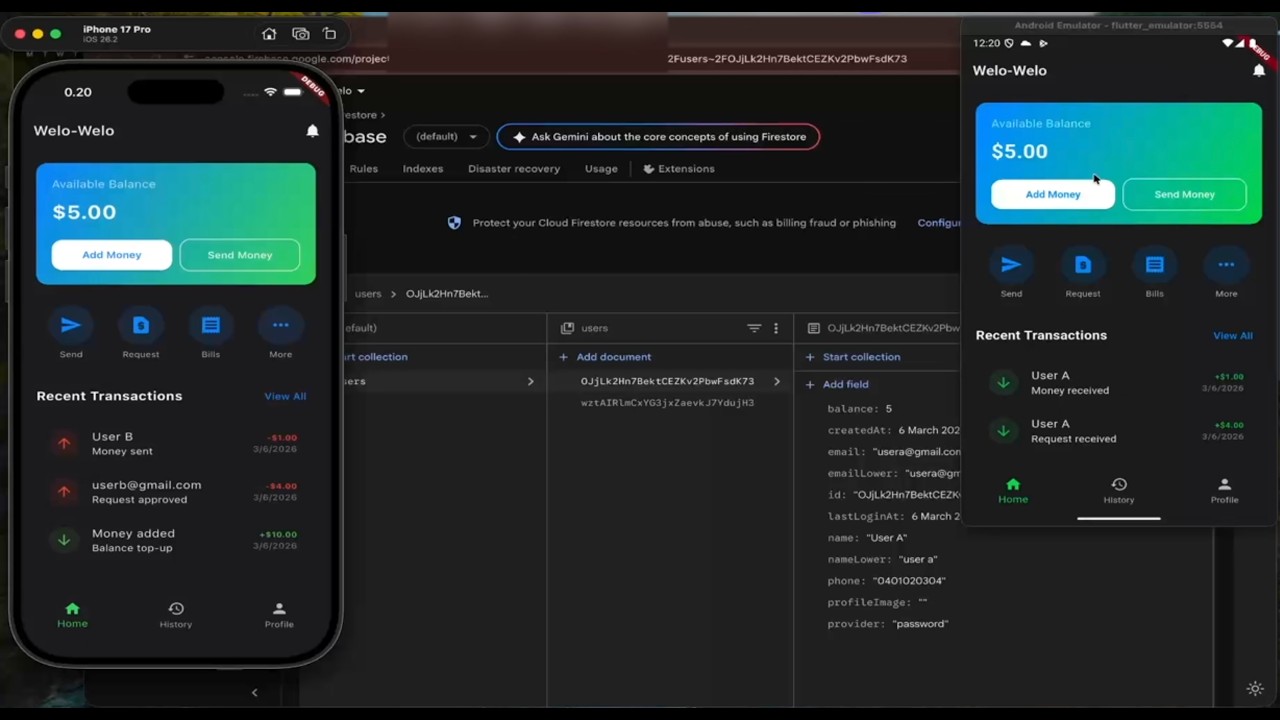Open the Indexes tab in Firestore

pos(423,169)
